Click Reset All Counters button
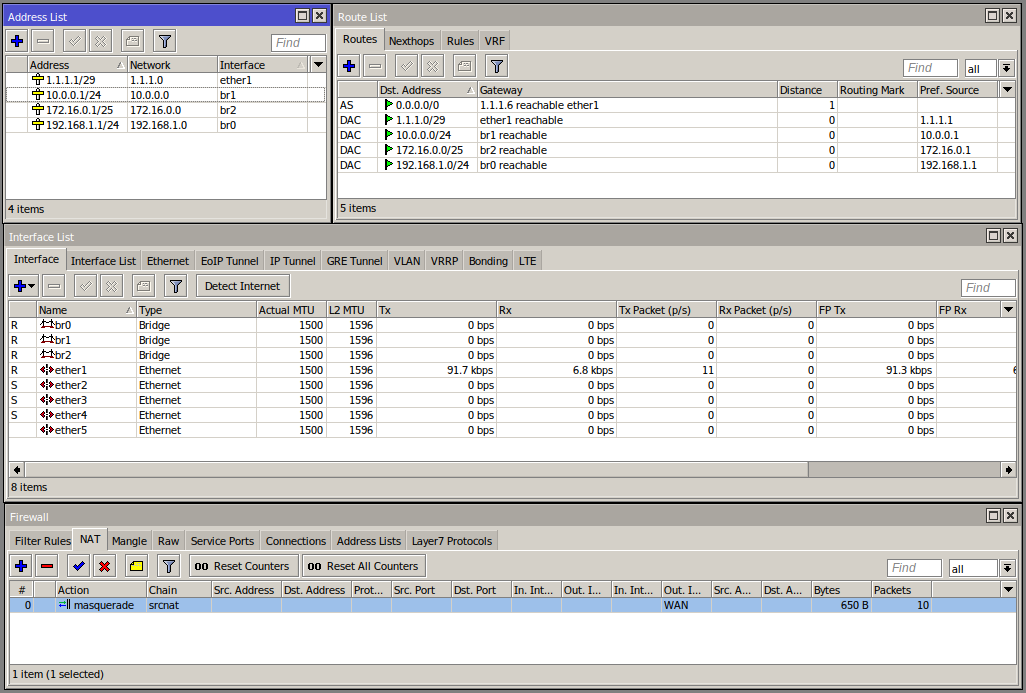Screen dimensions: 1026x693 coord(364,566)
